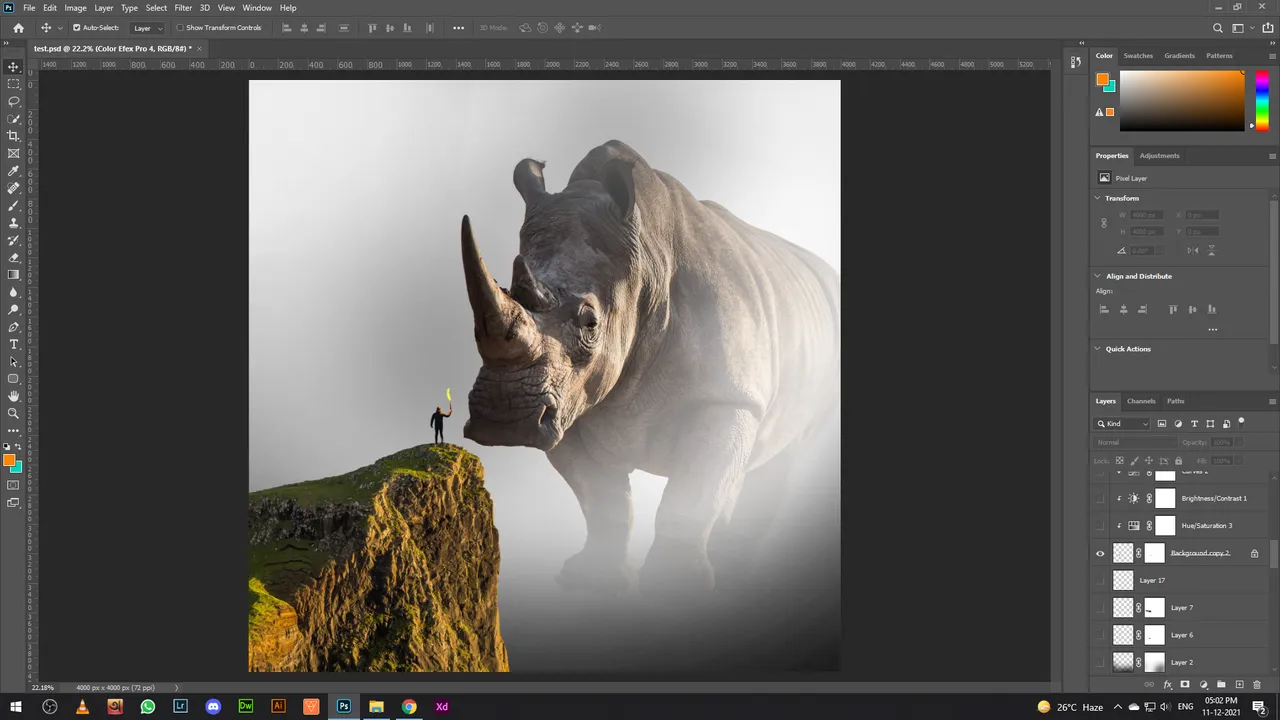Click delete layer trash icon
Screen dimensions: 1280x720
(1257, 685)
